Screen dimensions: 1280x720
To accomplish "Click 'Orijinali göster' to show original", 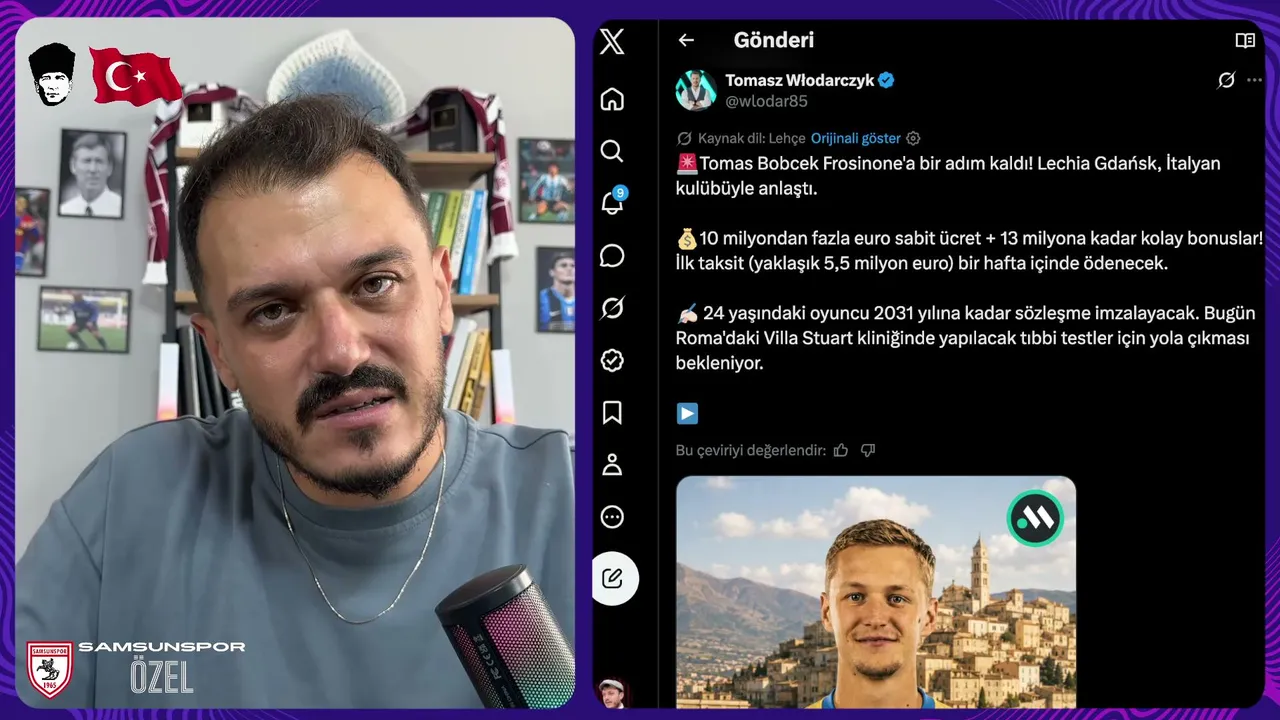I will (856, 138).
